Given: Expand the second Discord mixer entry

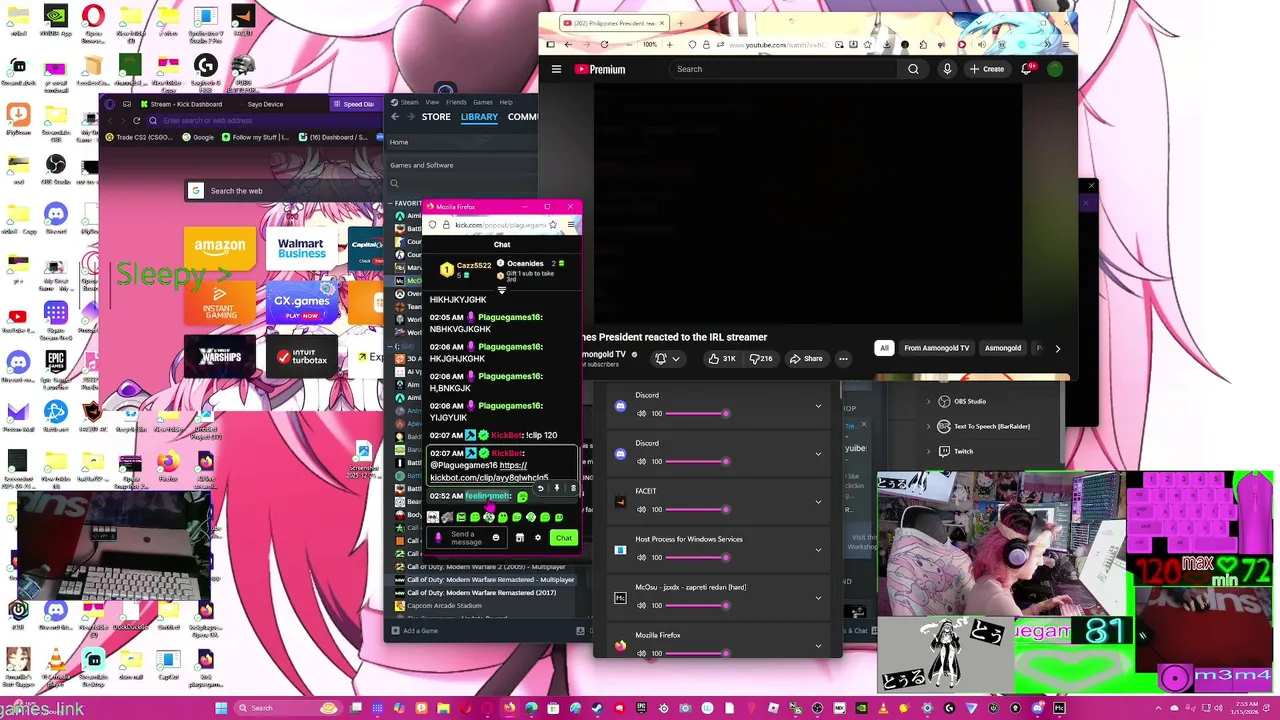Looking at the screenshot, I should coord(818,454).
